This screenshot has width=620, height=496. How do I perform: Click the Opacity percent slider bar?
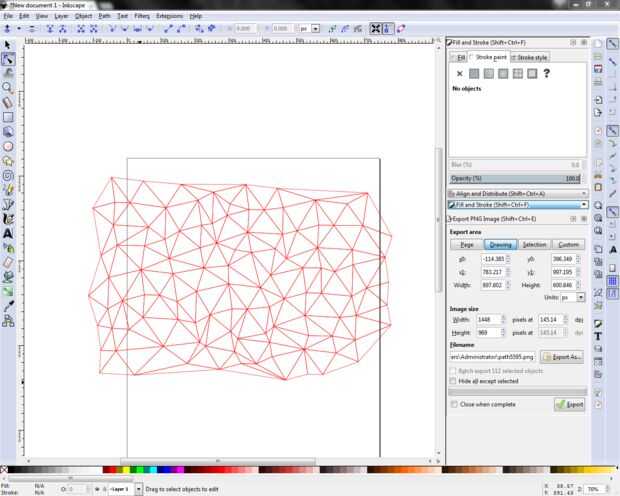(x=516, y=179)
